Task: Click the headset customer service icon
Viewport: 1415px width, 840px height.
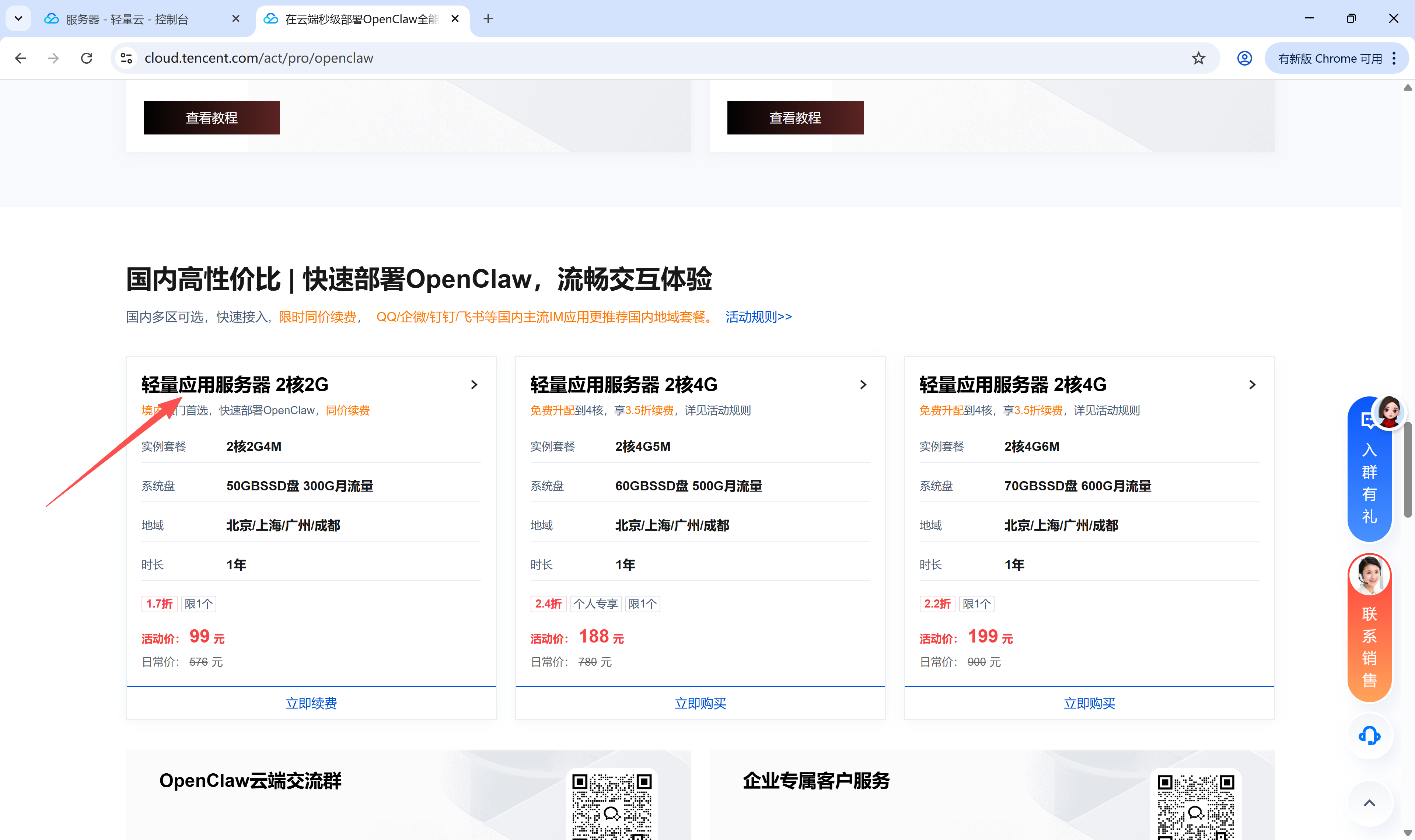Action: [x=1370, y=736]
